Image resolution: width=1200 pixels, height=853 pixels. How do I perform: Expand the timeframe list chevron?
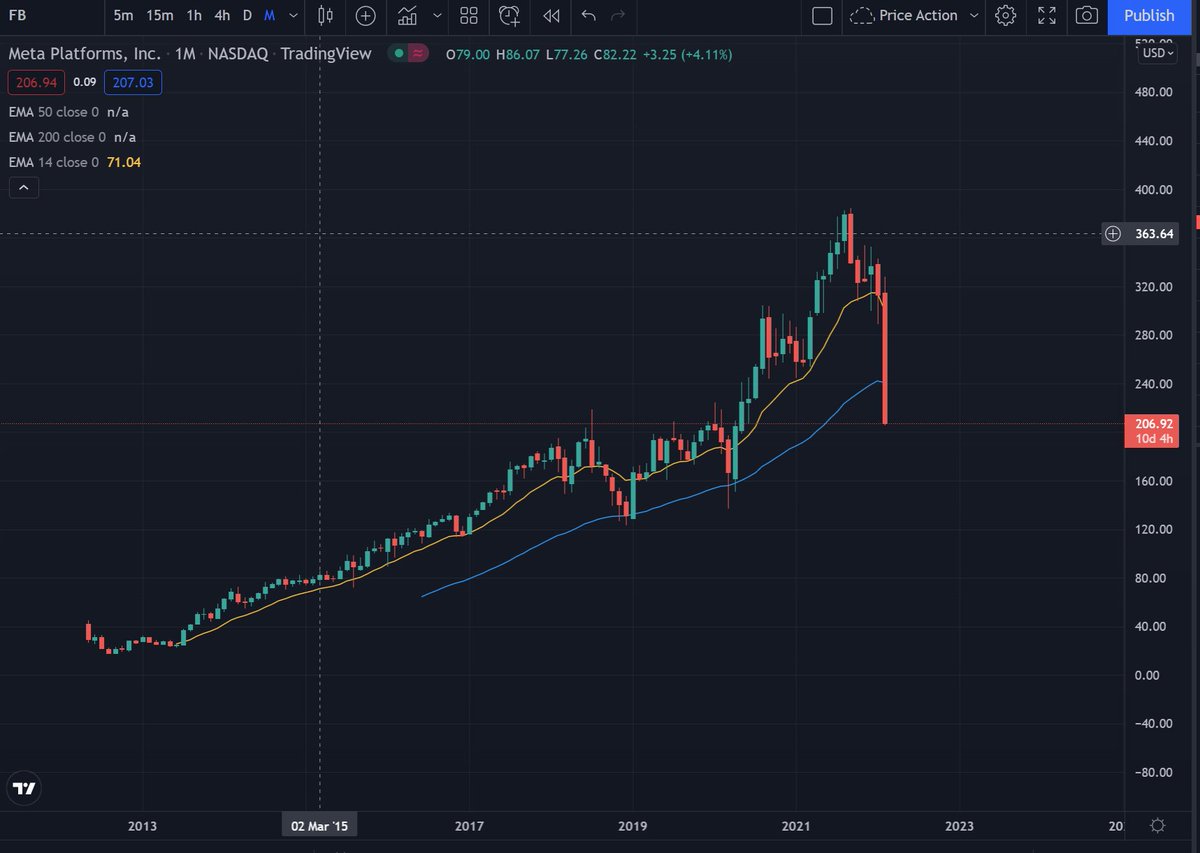292,16
